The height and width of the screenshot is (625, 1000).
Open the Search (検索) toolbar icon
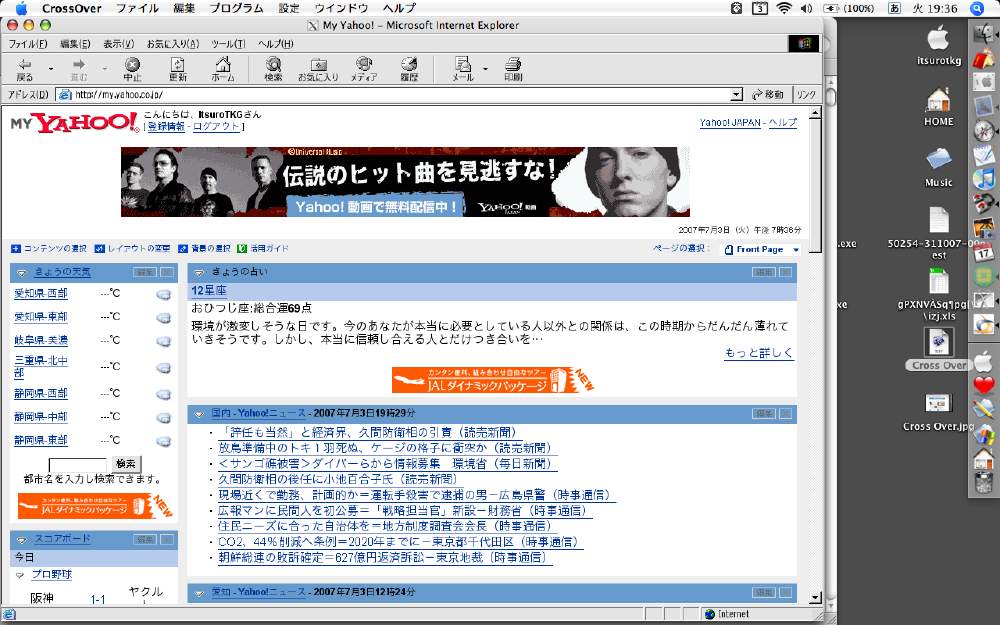click(x=274, y=70)
